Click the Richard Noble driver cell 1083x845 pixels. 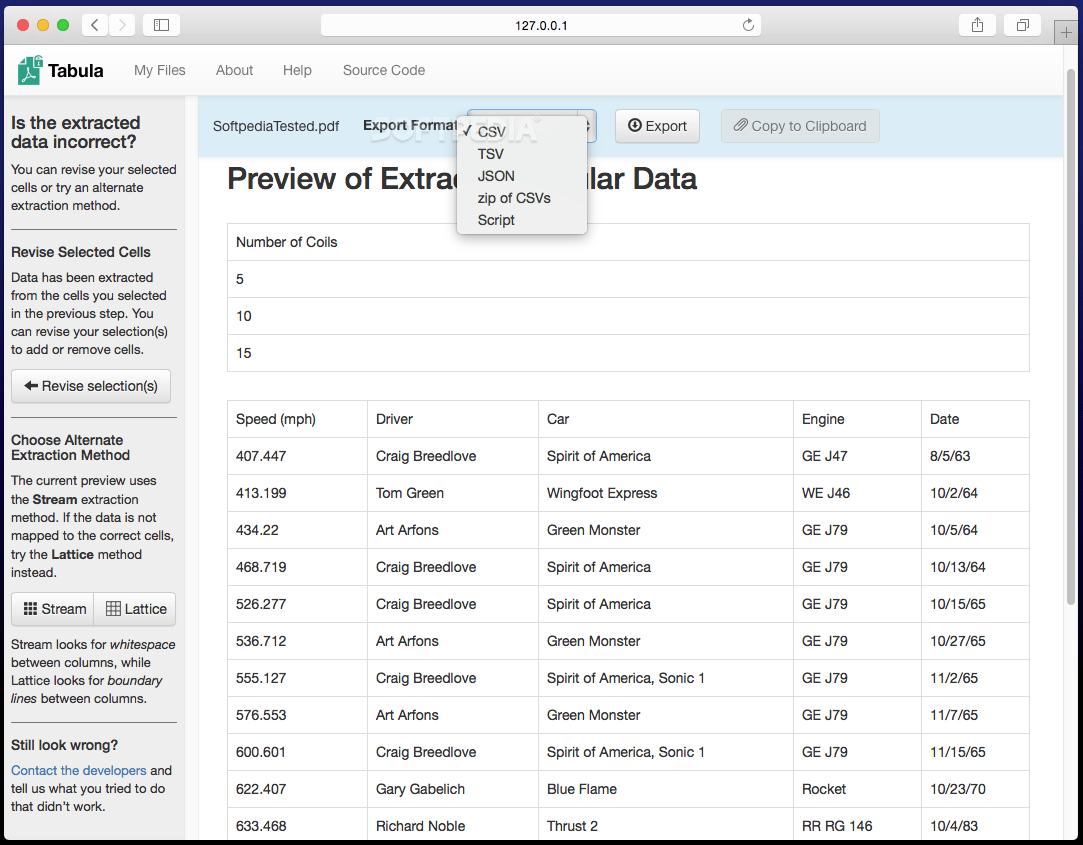[x=452, y=826]
